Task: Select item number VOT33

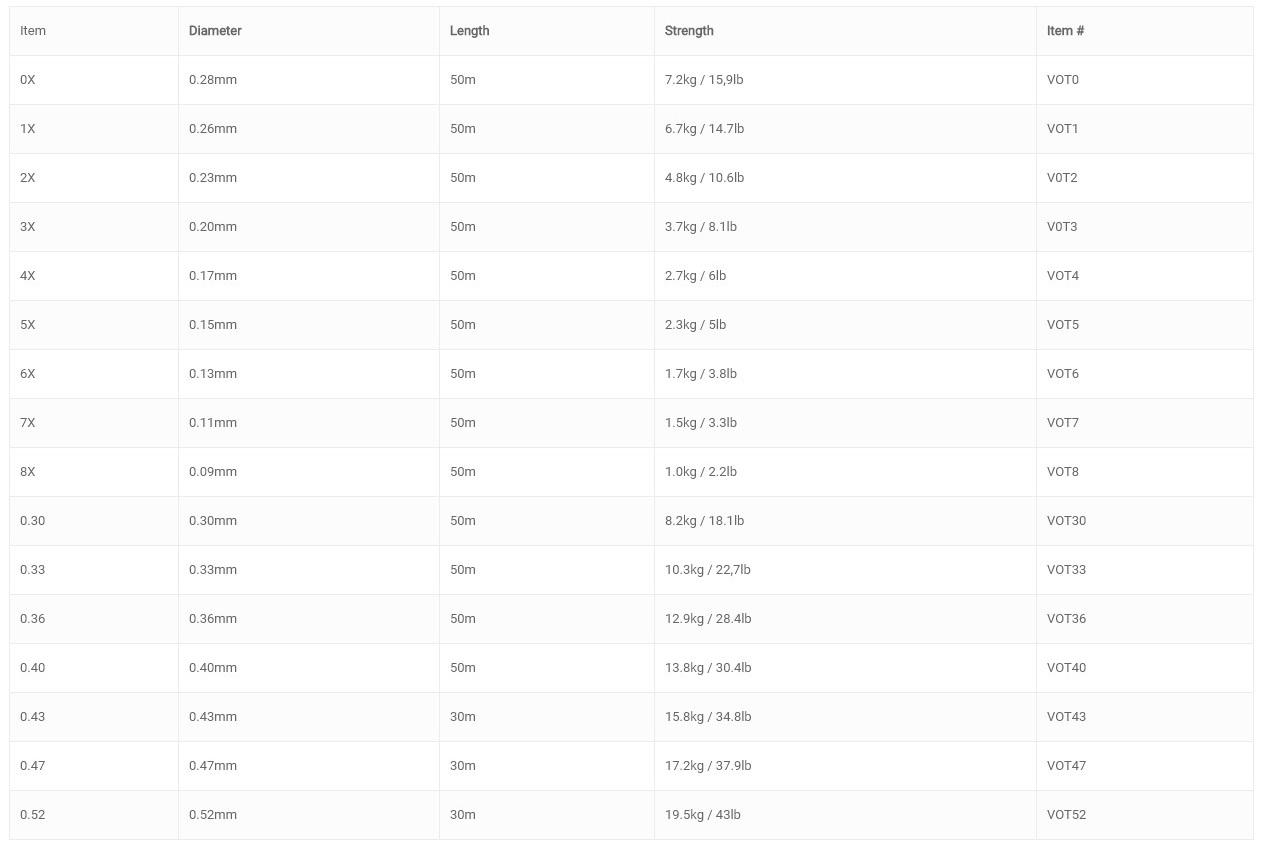Action: point(1066,570)
